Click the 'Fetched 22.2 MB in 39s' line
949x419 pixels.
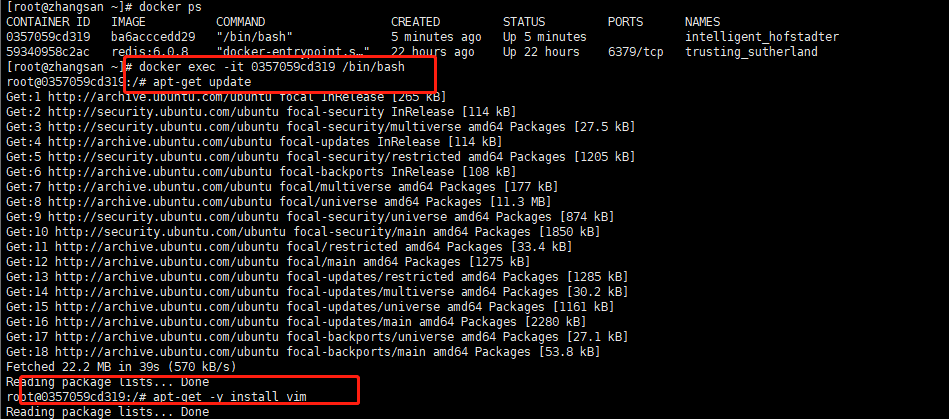pos(121,367)
